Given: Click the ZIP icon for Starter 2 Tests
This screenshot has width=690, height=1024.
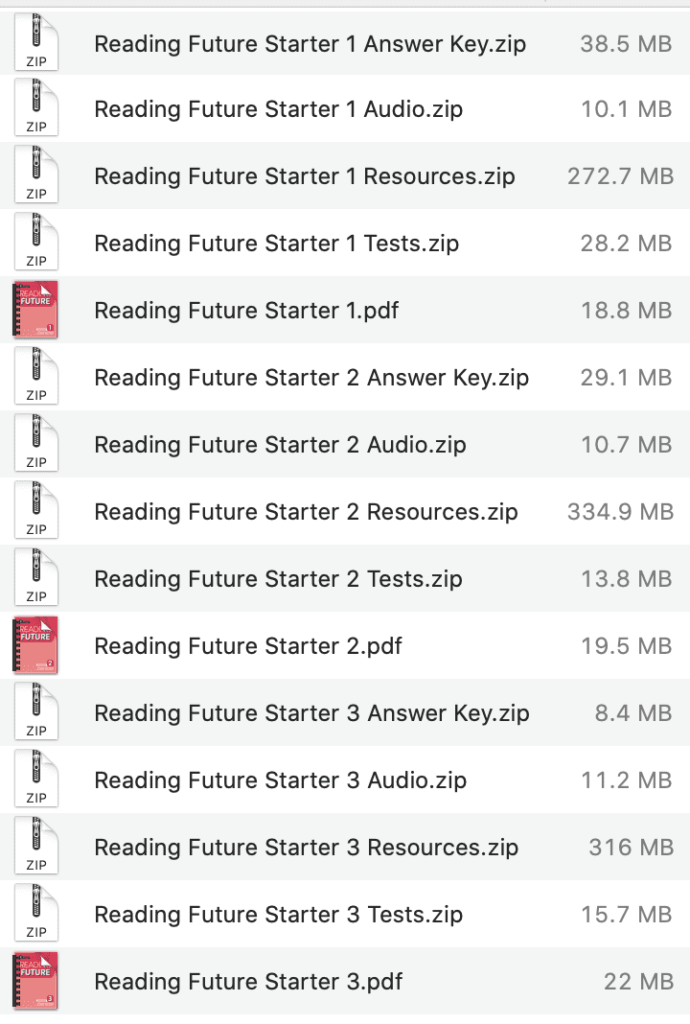Looking at the screenshot, I should [x=35, y=578].
